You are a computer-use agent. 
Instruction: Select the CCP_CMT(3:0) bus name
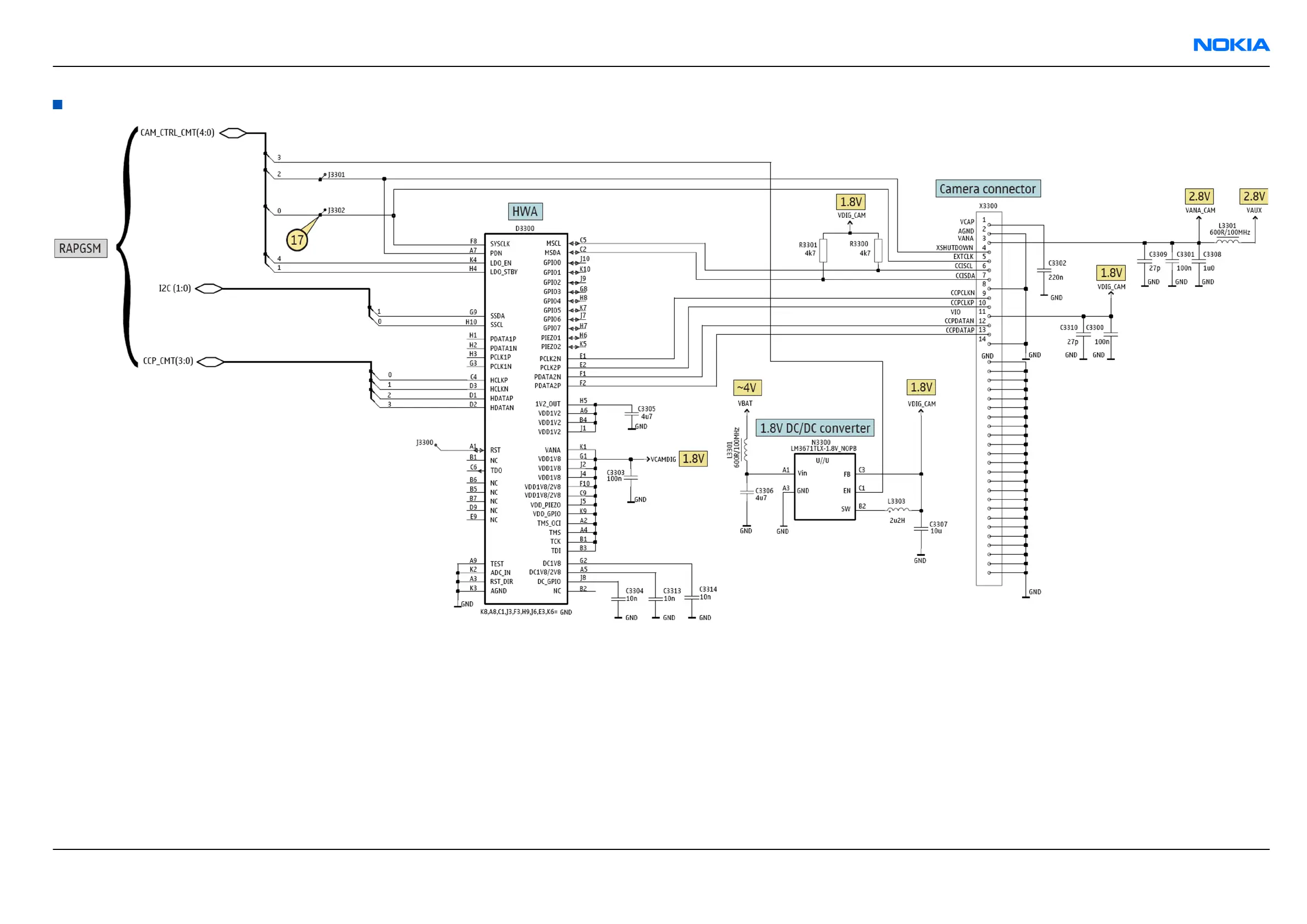(168, 360)
